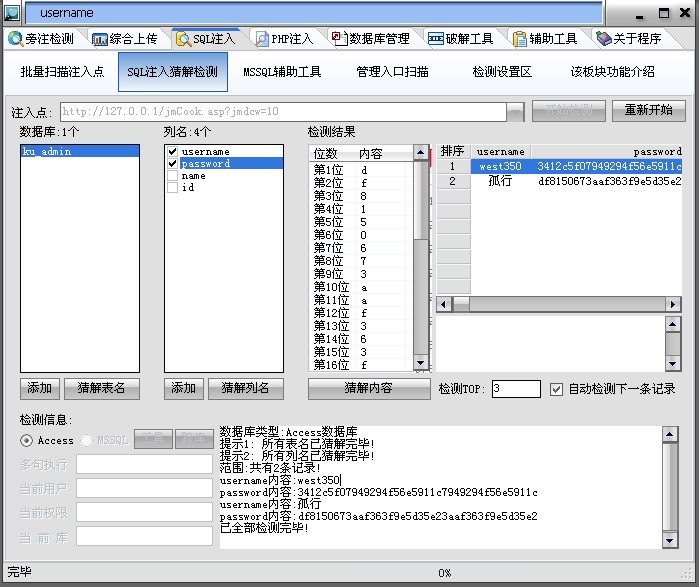
Task: Click 检测结果 vertical scrollbar thumb
Action: click(420, 200)
